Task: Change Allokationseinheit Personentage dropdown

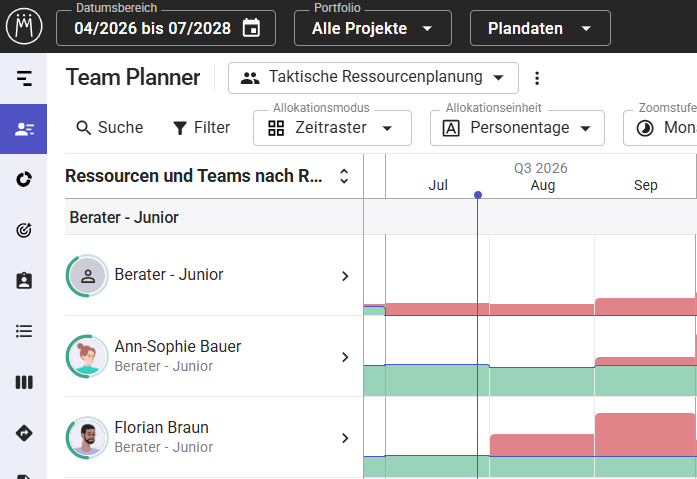Action: point(517,128)
